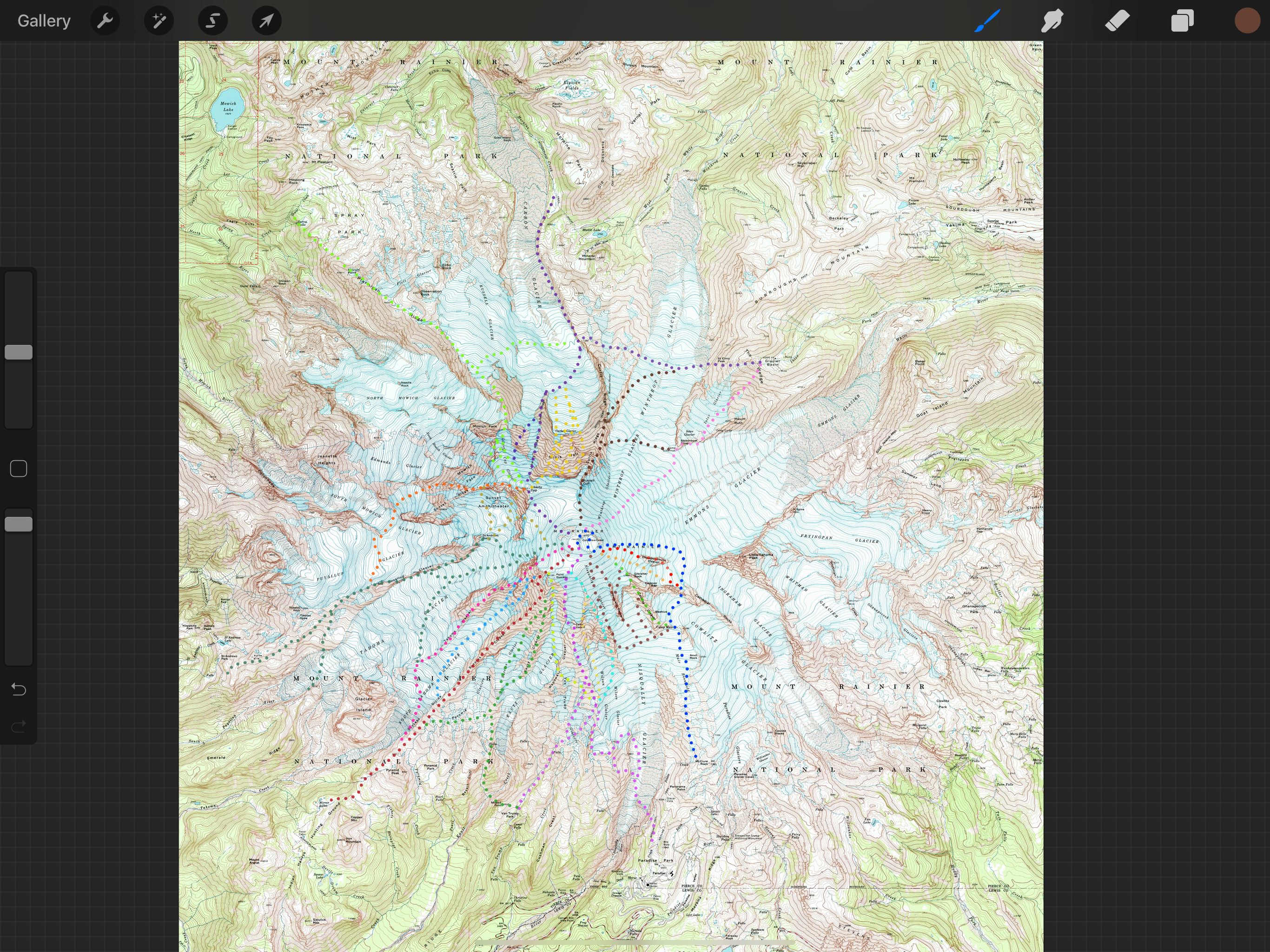Open the Actions wrench menu
The height and width of the screenshot is (952, 1270).
[x=105, y=20]
